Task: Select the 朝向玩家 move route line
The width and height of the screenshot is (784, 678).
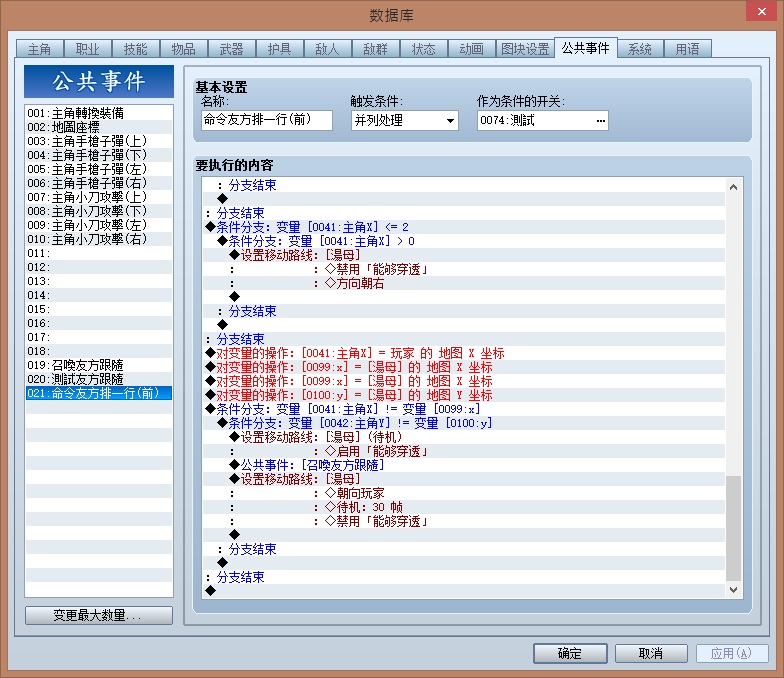Action: pyautogui.click(x=464, y=493)
